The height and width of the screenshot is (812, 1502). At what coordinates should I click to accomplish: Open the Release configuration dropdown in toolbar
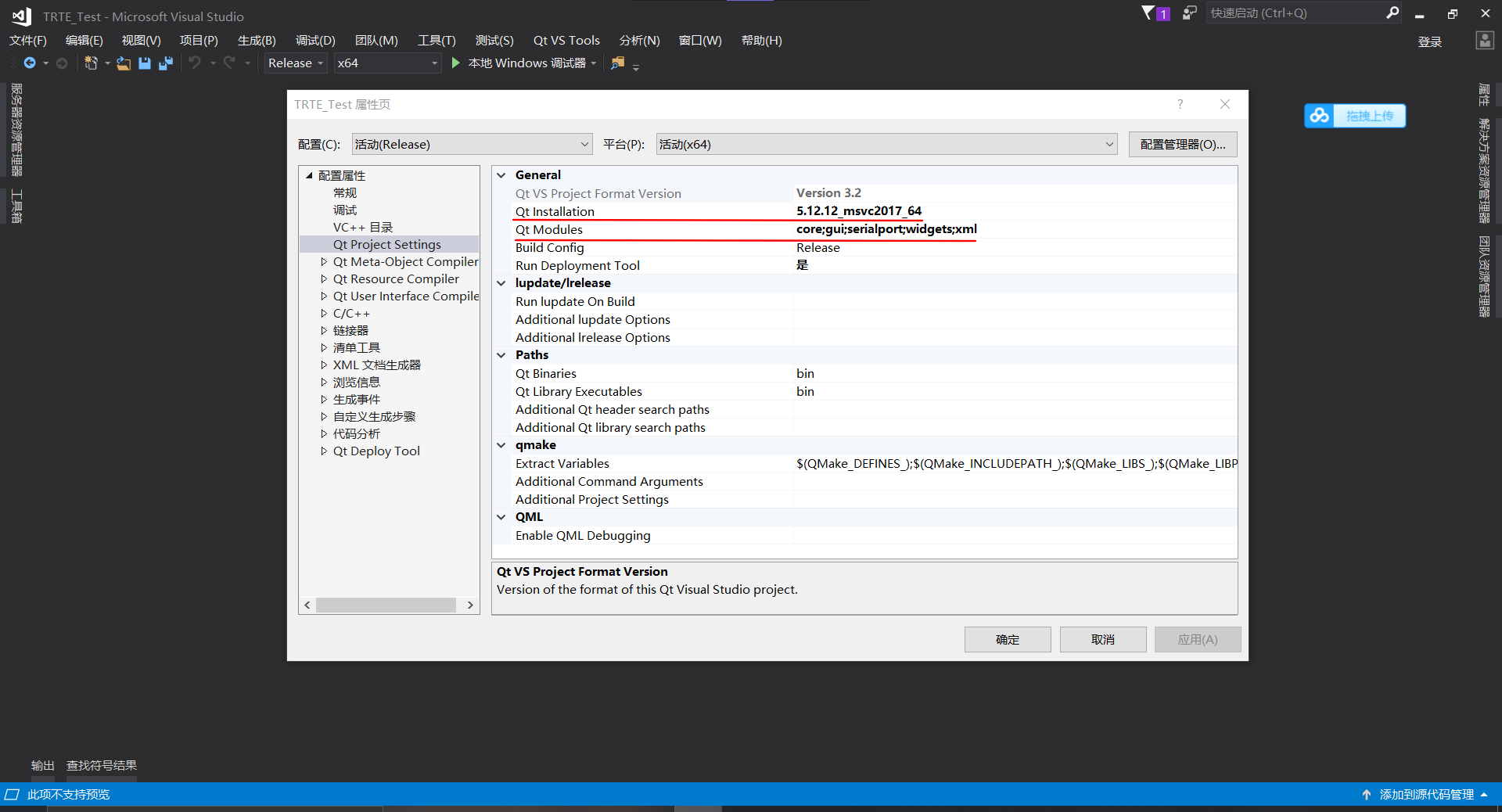click(296, 63)
